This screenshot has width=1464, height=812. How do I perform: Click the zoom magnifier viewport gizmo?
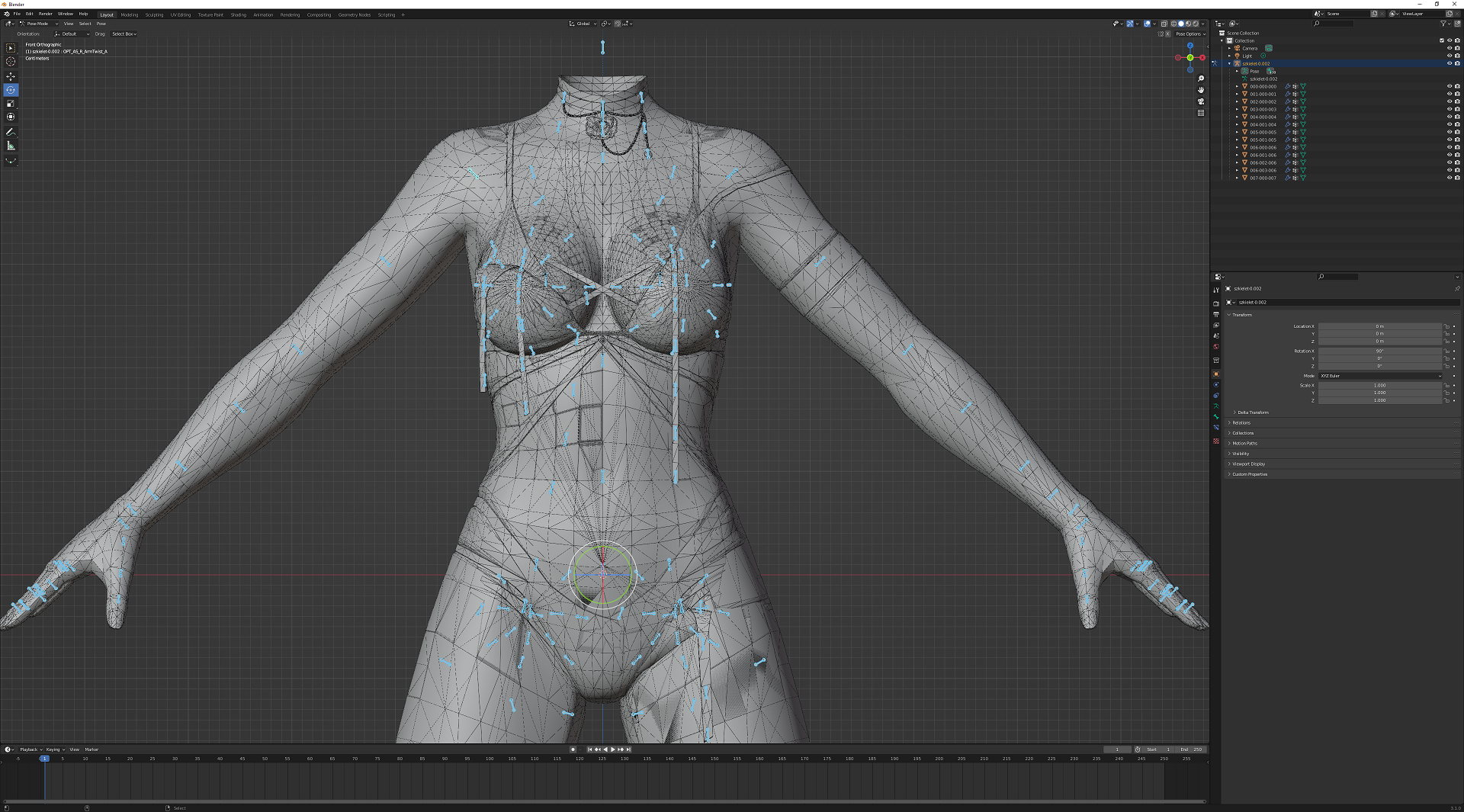click(x=1201, y=79)
